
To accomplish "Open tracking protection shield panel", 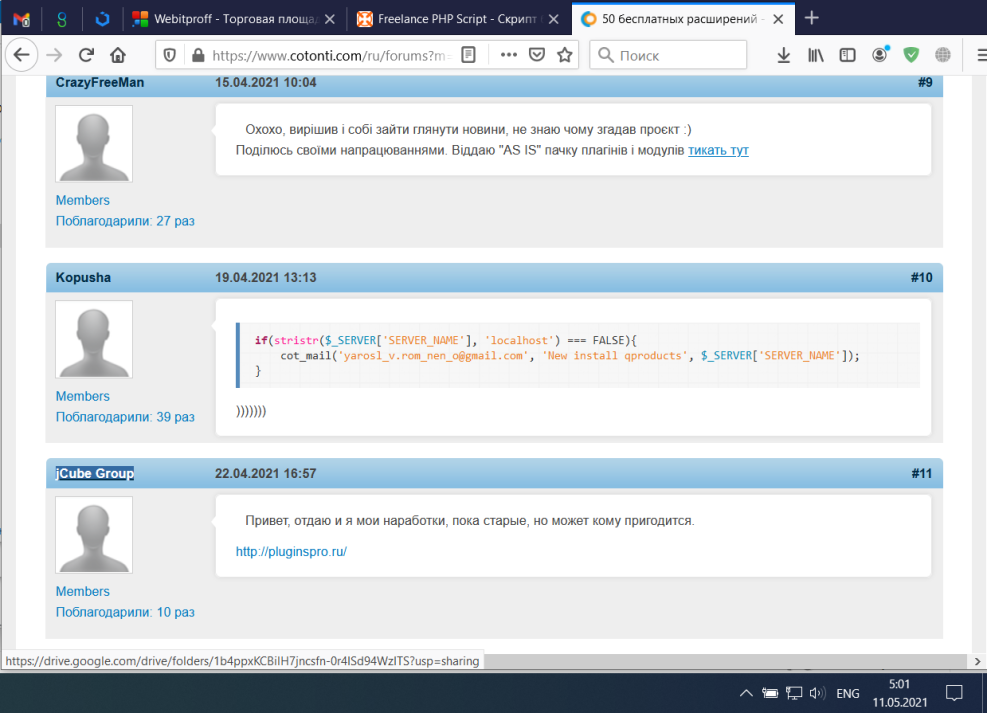I will 169,55.
